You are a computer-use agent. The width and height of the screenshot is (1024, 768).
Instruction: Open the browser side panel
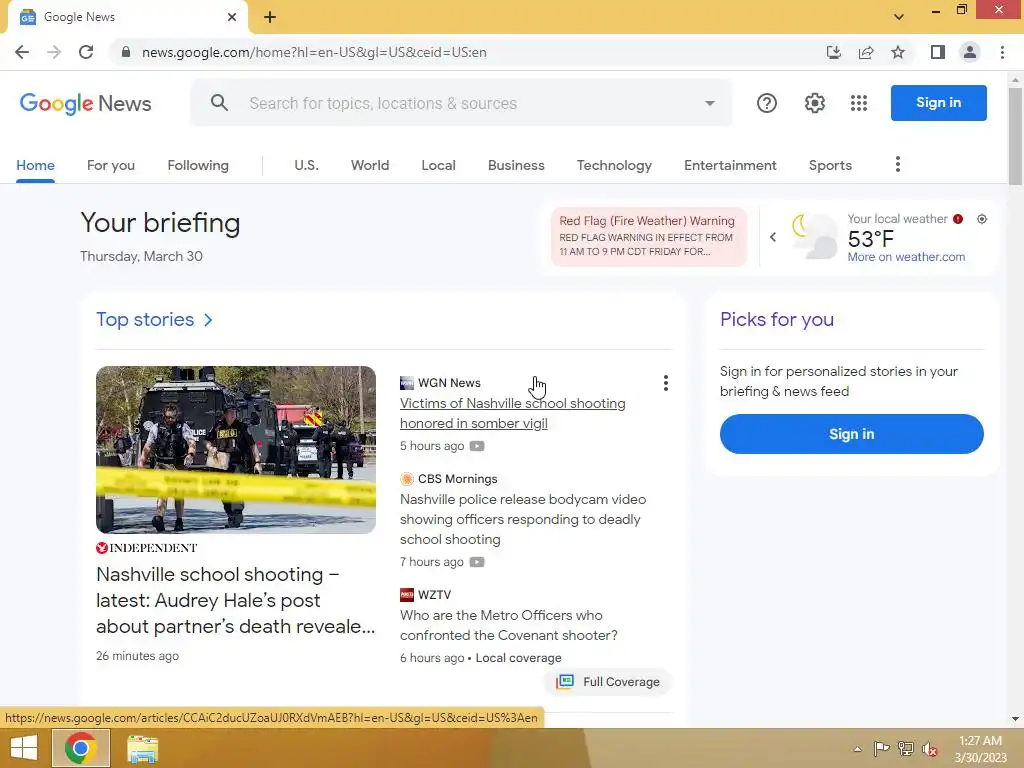tap(938, 52)
